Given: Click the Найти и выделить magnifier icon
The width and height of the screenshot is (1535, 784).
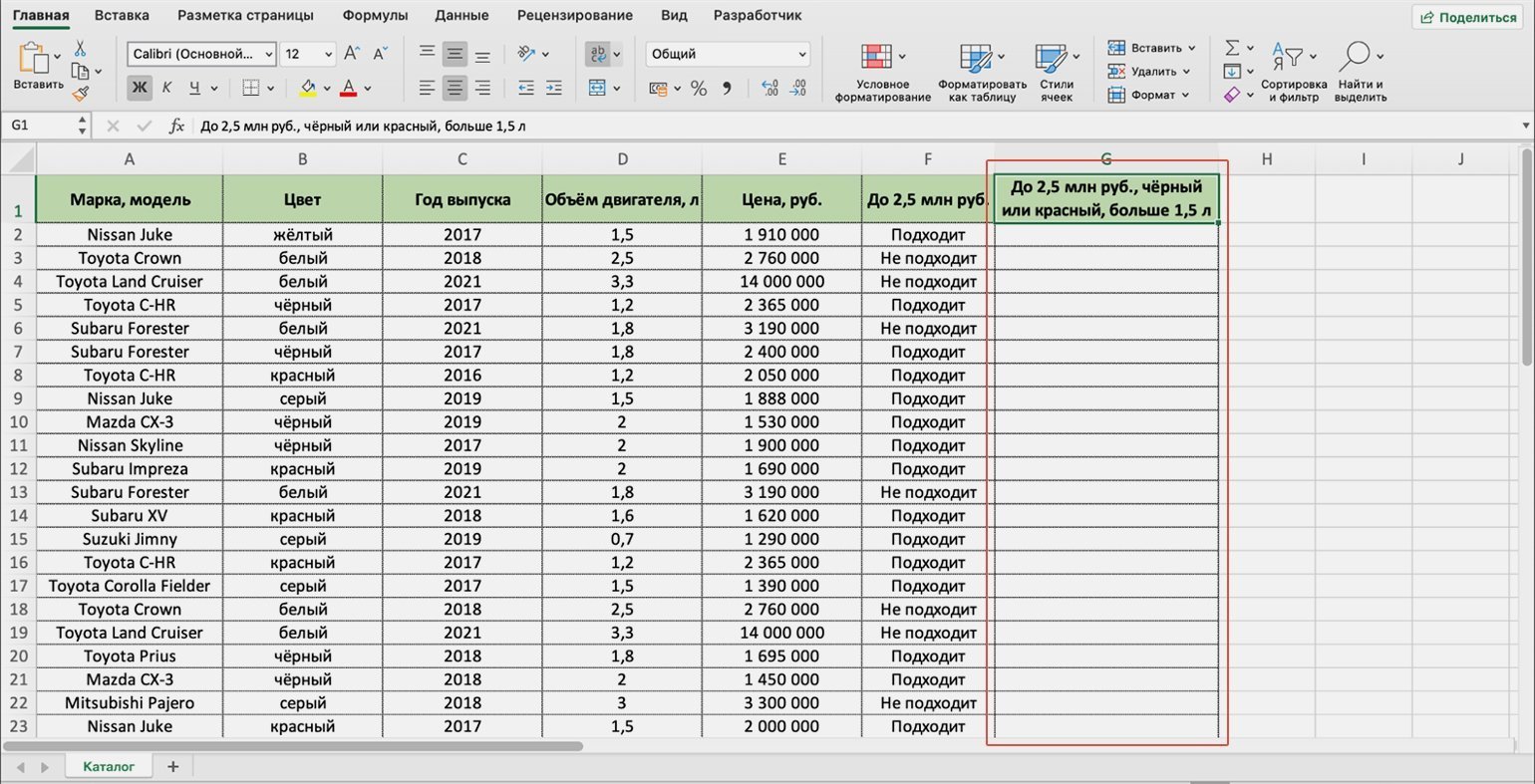Looking at the screenshot, I should coord(1356,56).
